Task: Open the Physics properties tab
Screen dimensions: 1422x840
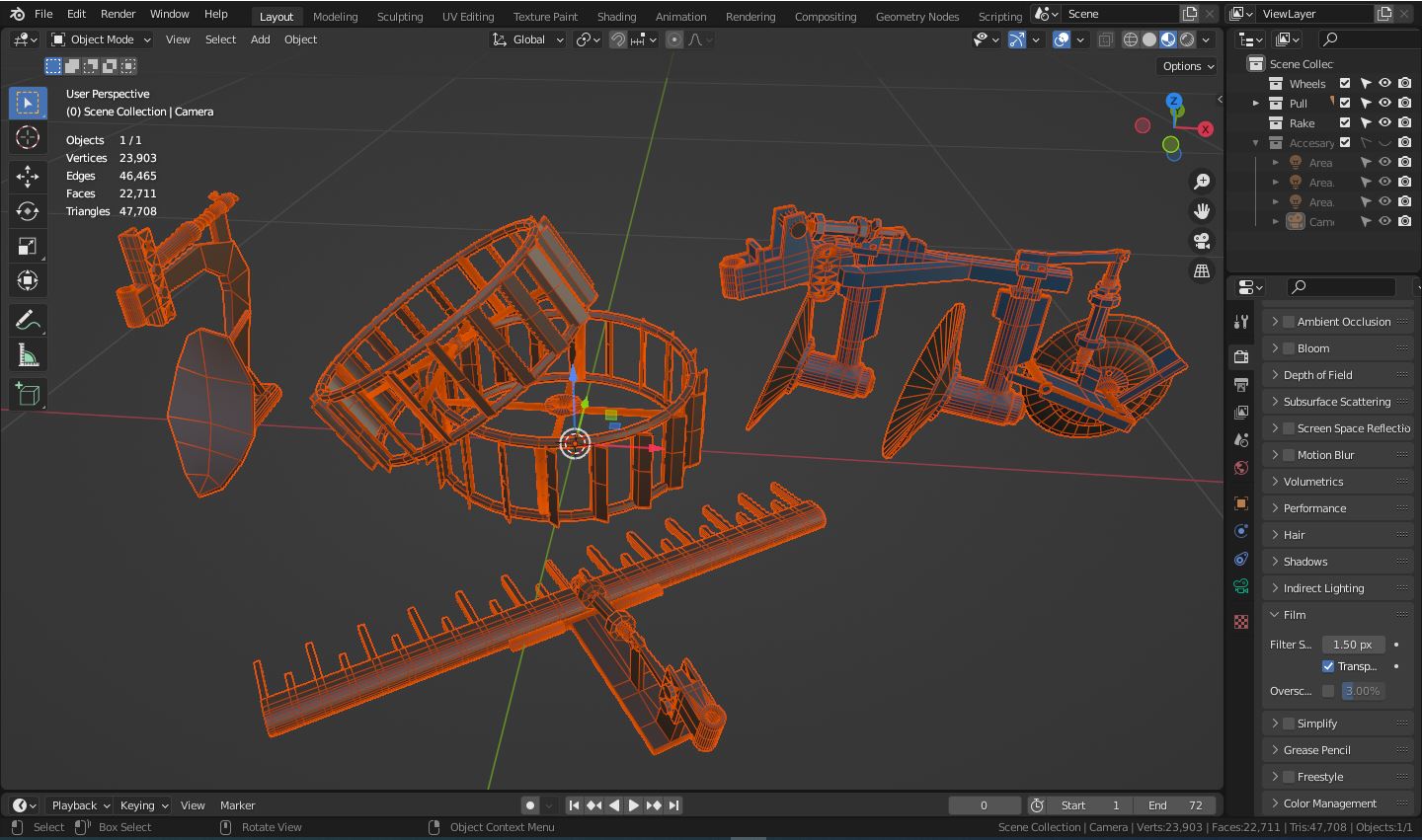Action: click(1241, 530)
